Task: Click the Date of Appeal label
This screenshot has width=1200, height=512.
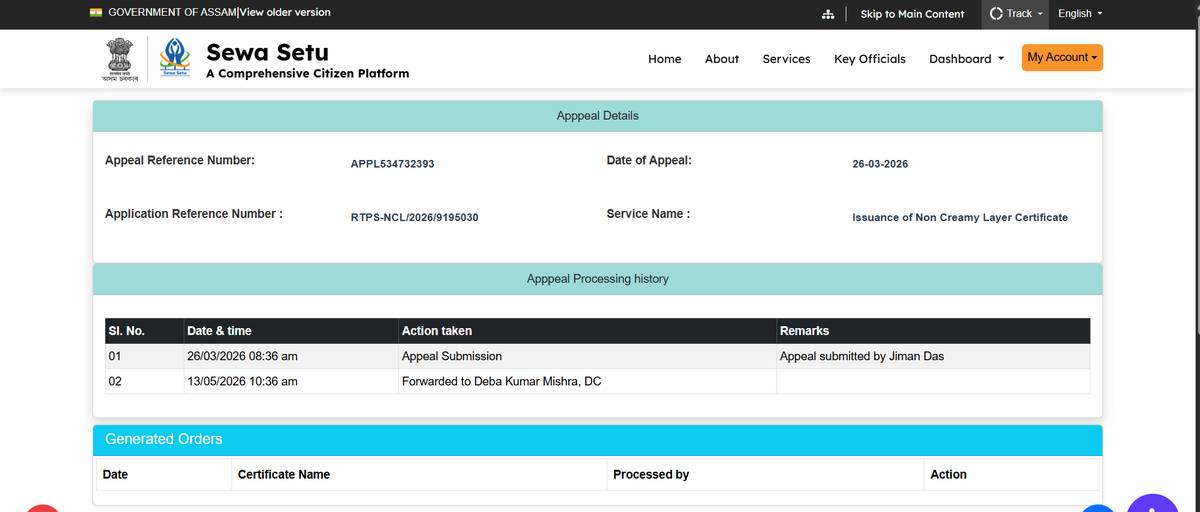Action: coord(649,160)
